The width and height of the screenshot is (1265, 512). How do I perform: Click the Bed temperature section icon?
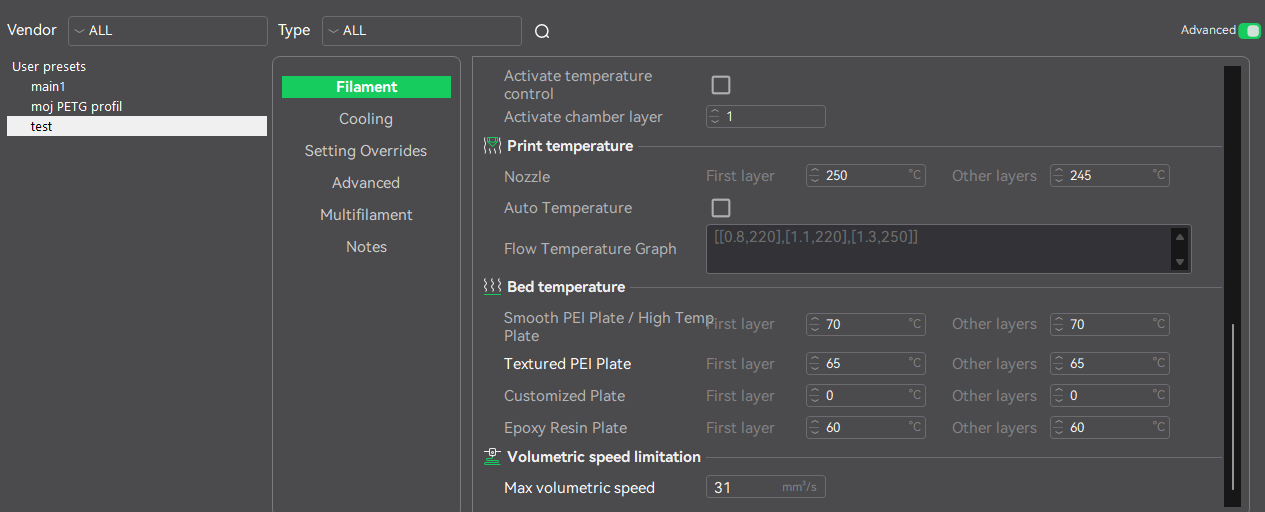click(x=492, y=287)
